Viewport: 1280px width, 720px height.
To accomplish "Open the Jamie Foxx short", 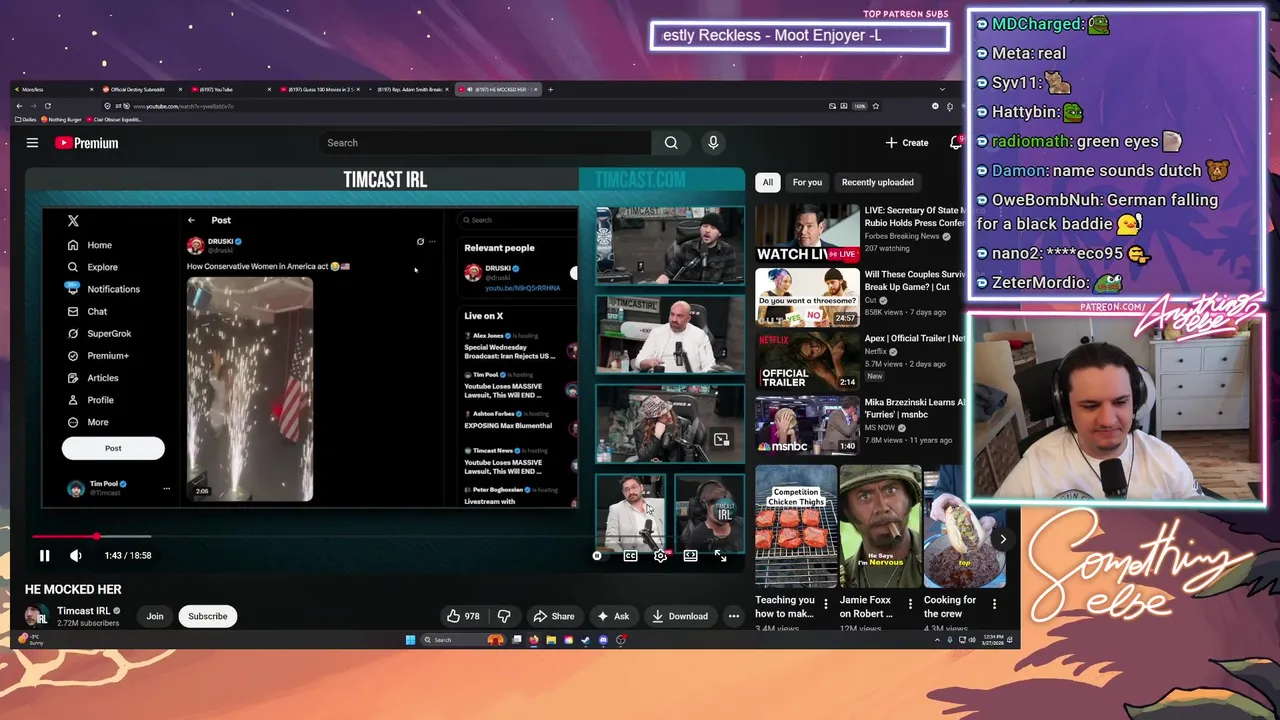I will pyautogui.click(x=880, y=526).
